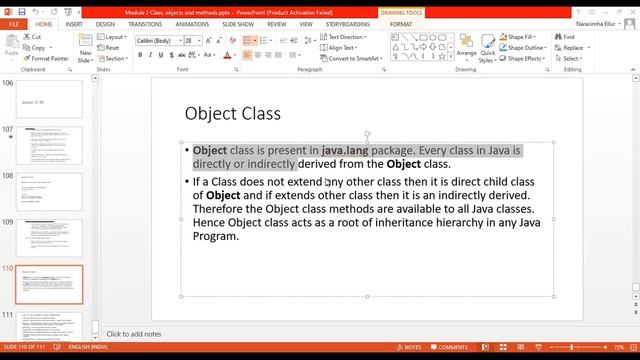The image size is (640, 360).
Task: Open the Layout dropdown
Action: [112, 37]
